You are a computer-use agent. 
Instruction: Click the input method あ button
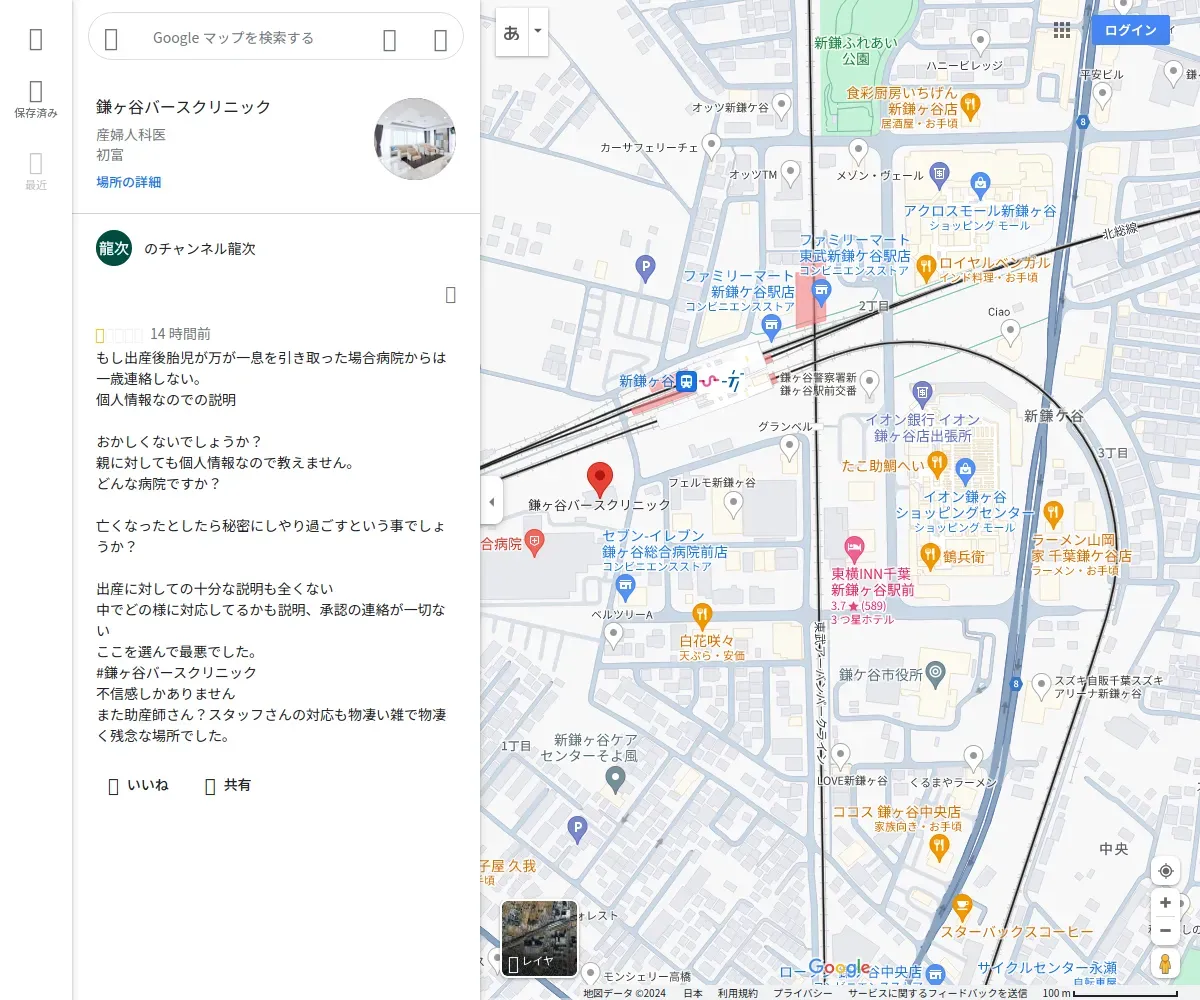[x=512, y=32]
